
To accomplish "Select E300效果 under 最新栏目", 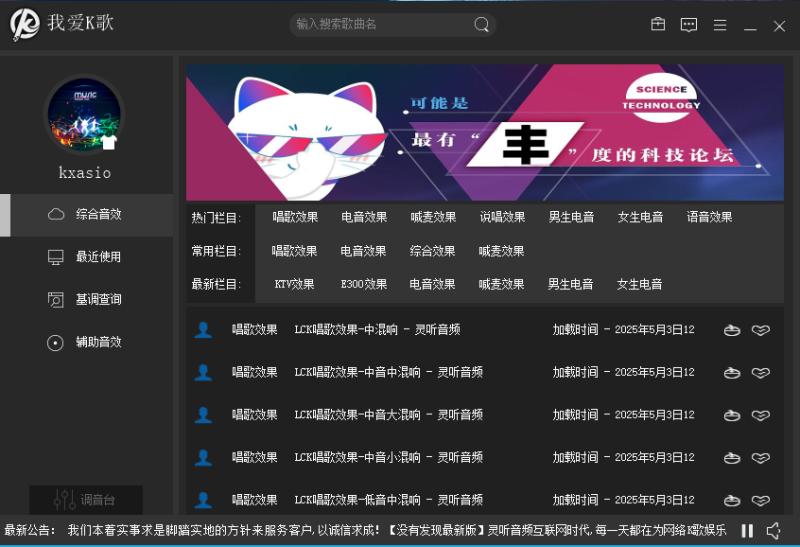I will tap(364, 284).
